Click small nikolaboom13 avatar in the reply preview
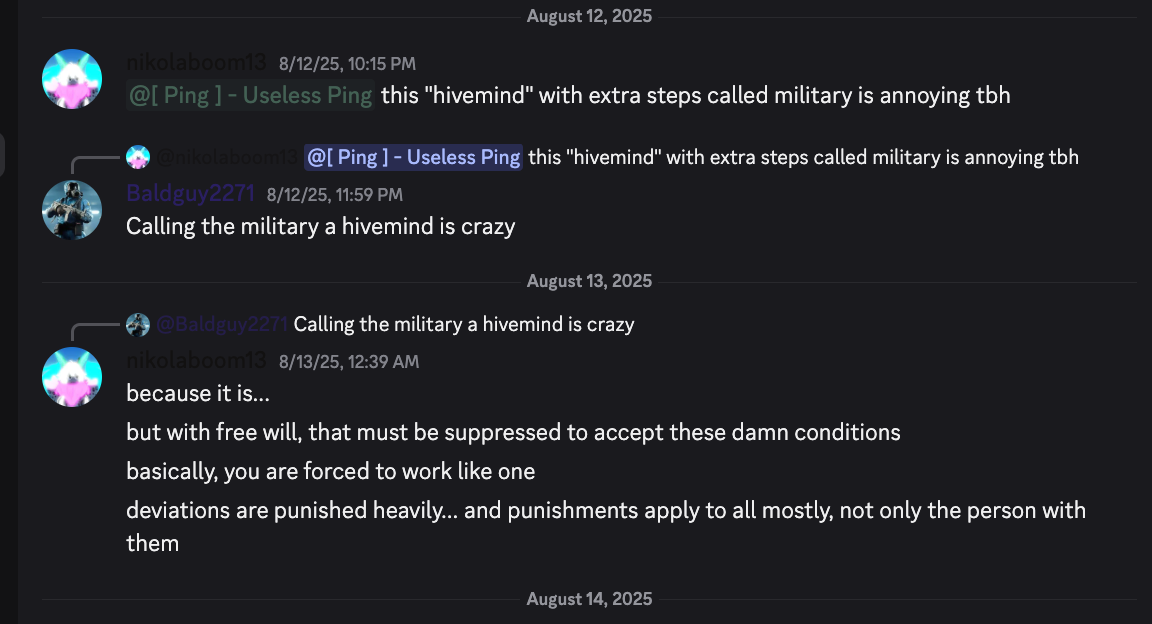1152x624 pixels. (138, 157)
